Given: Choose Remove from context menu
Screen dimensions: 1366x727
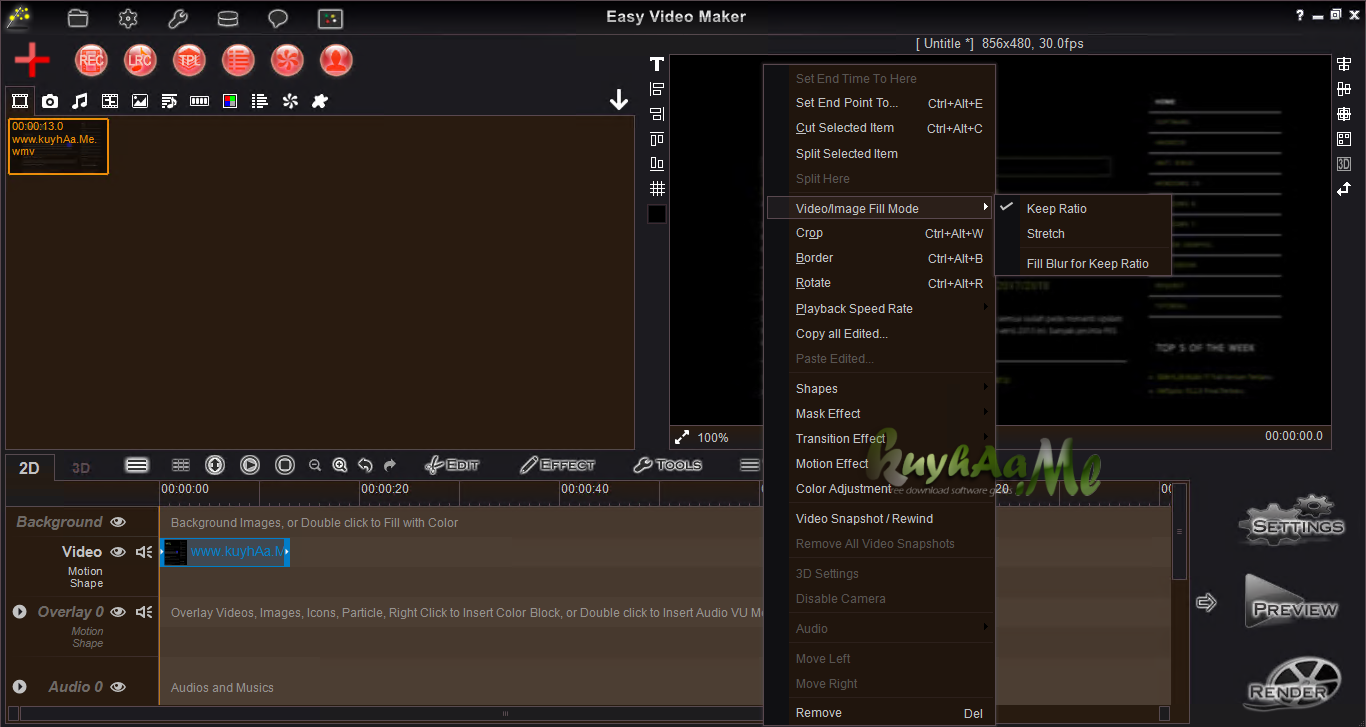Looking at the screenshot, I should (x=880, y=713).
